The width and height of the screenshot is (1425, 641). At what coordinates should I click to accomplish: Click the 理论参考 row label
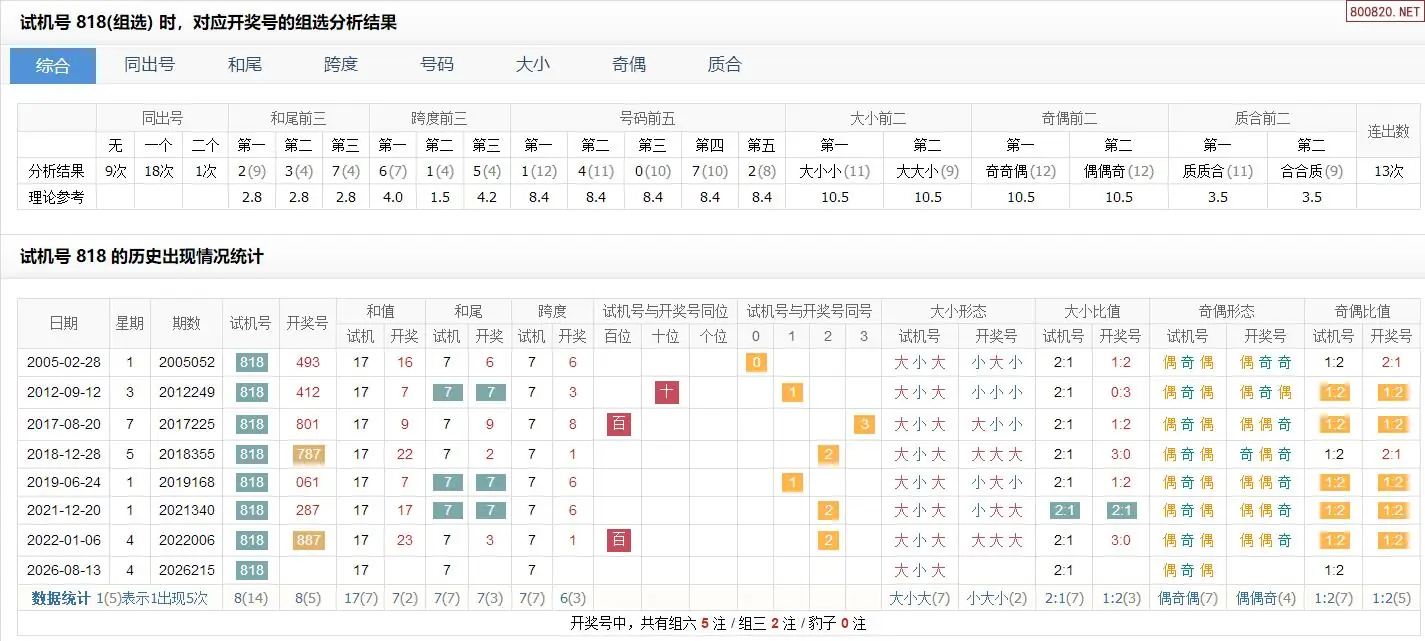57,197
